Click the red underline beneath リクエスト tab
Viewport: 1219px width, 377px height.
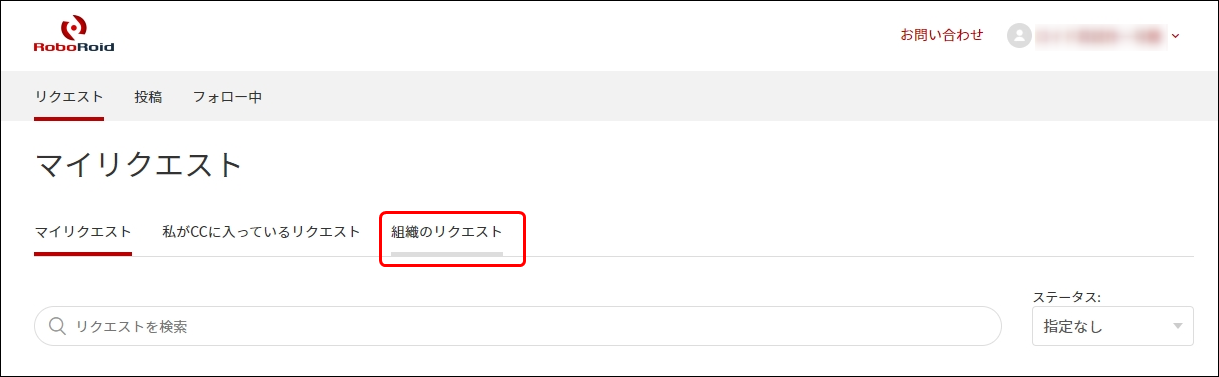(x=69, y=118)
